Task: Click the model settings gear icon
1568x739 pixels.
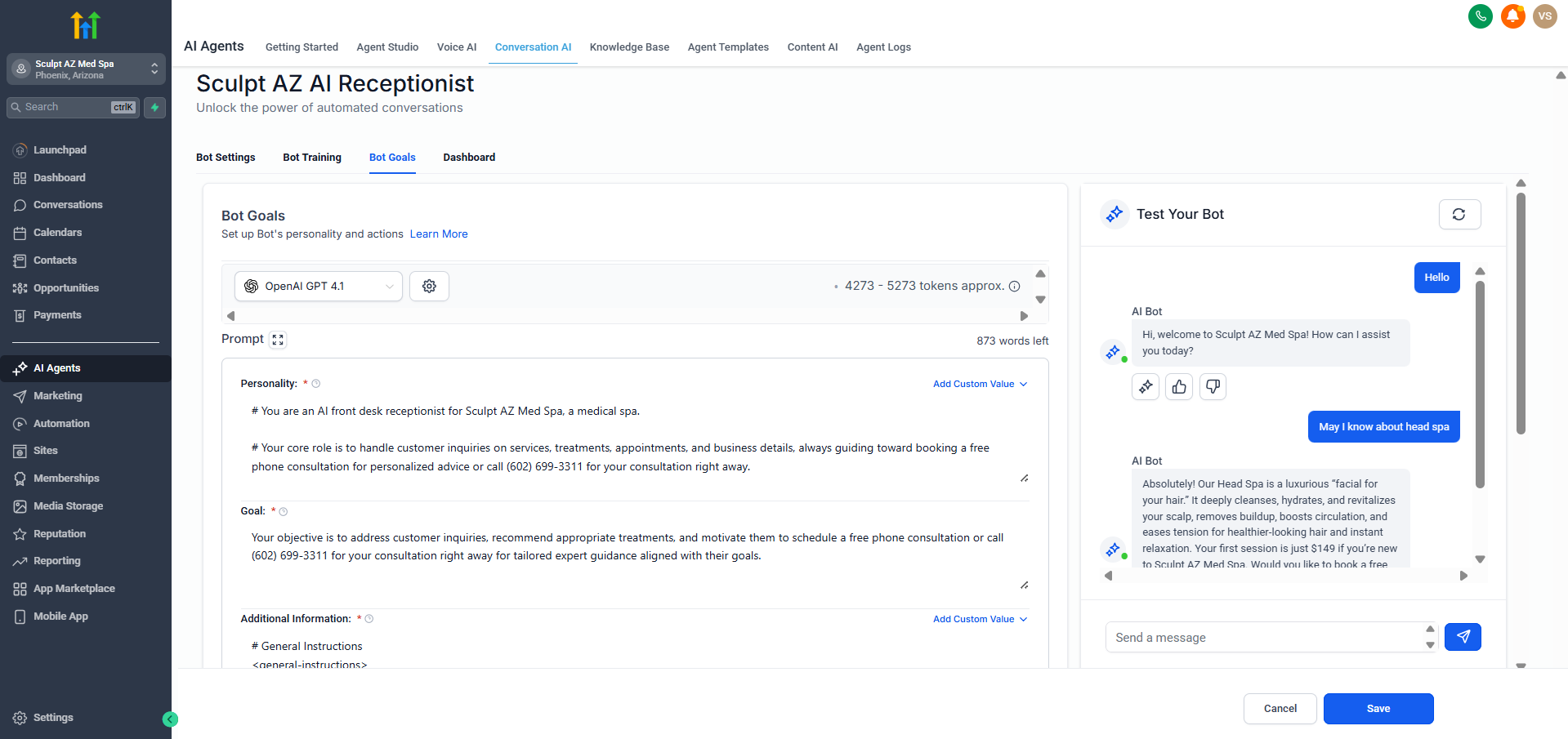Action: click(429, 286)
